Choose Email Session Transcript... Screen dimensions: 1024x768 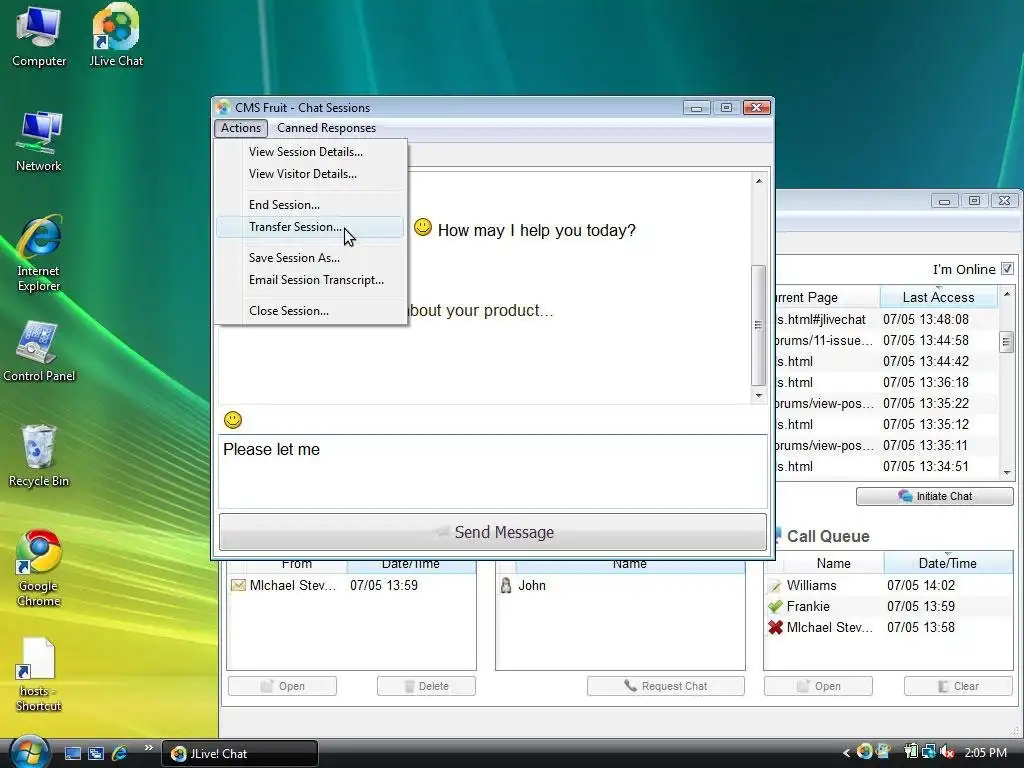pos(316,280)
